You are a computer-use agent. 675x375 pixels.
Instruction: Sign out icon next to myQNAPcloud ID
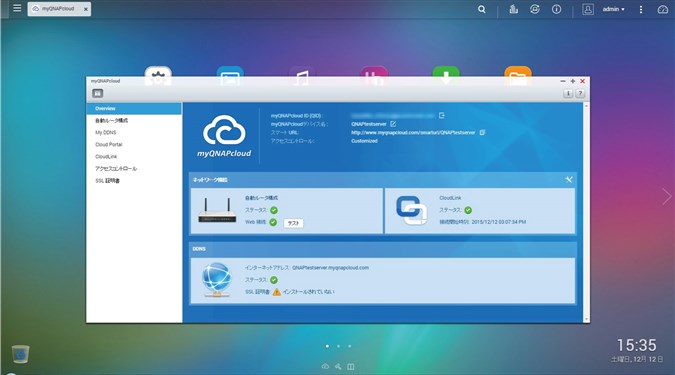tap(442, 115)
